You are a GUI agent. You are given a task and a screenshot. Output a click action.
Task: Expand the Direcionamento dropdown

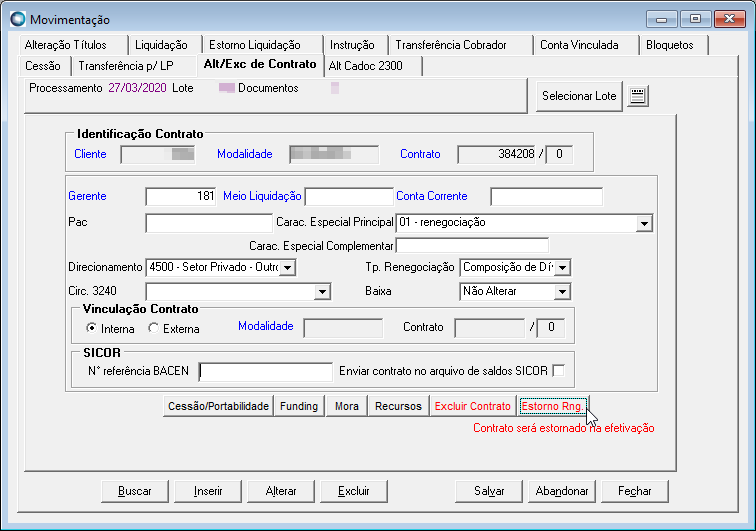click(x=287, y=267)
